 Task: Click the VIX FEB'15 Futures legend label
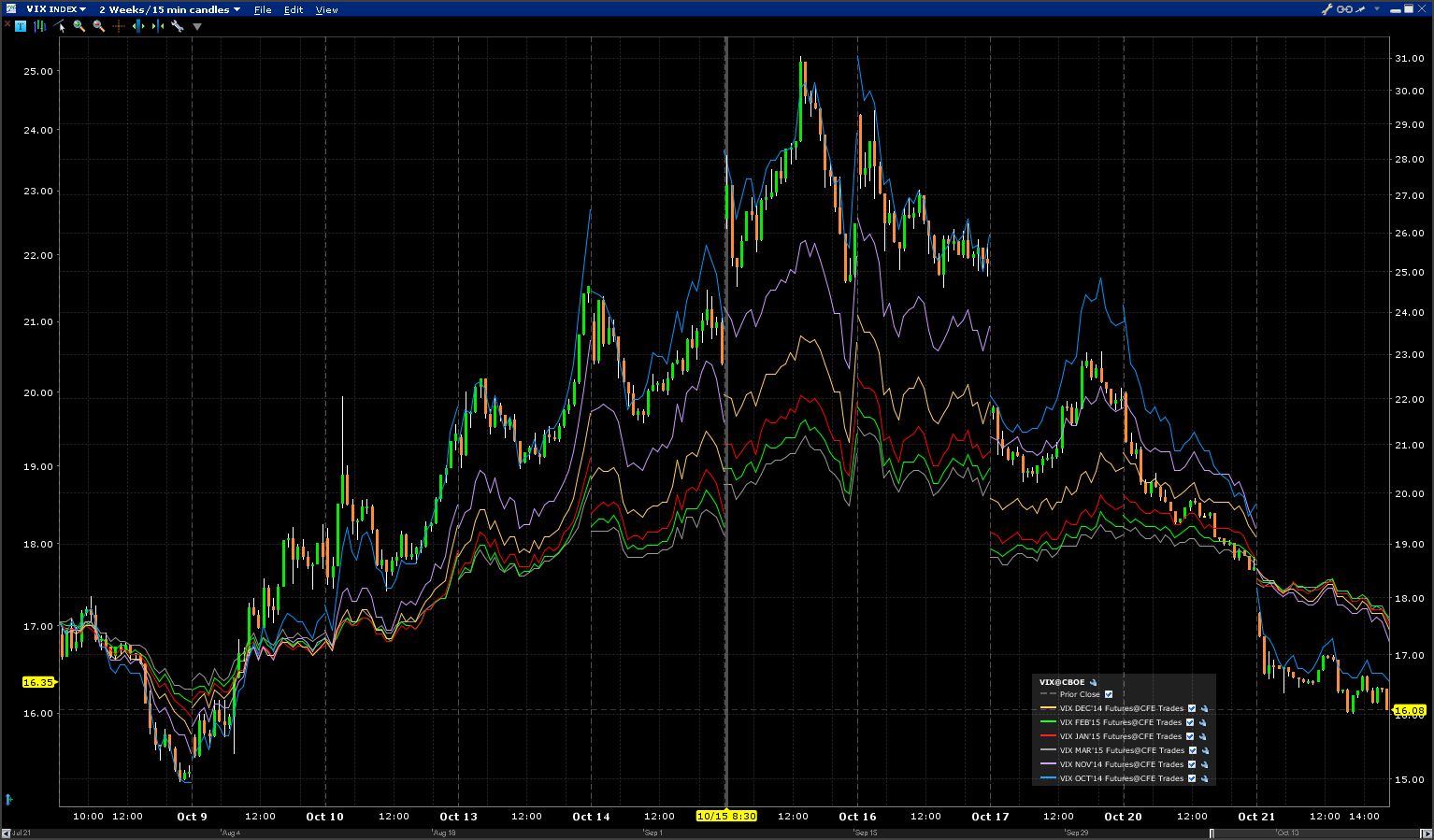(1120, 722)
